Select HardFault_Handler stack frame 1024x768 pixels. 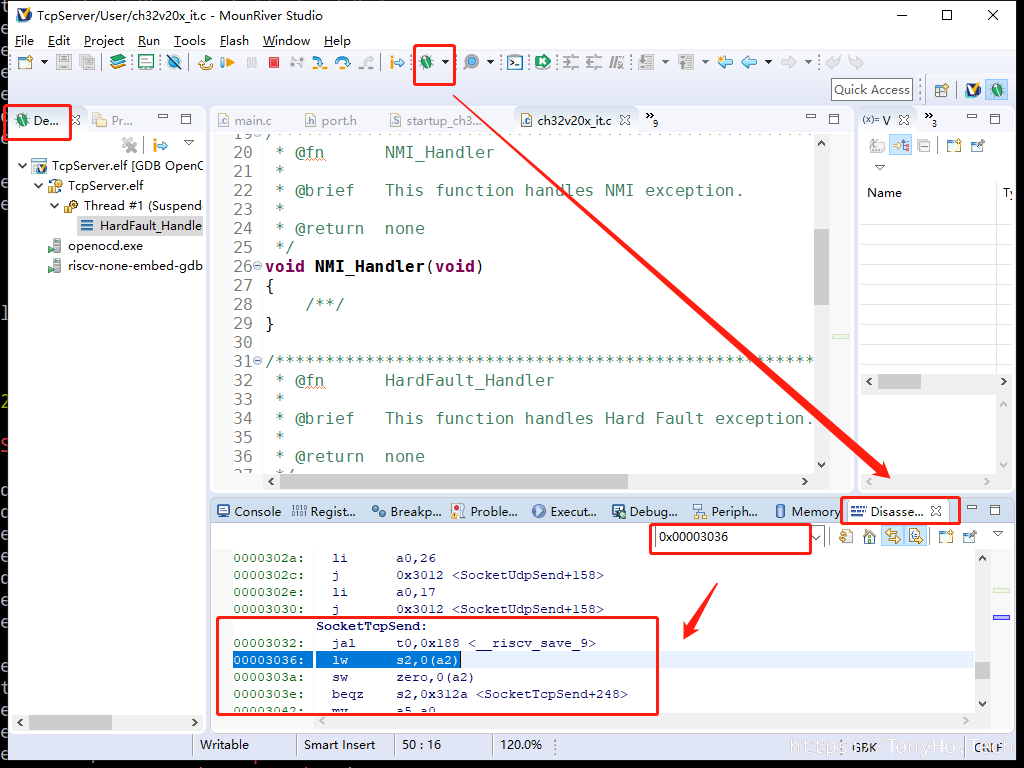coord(149,225)
